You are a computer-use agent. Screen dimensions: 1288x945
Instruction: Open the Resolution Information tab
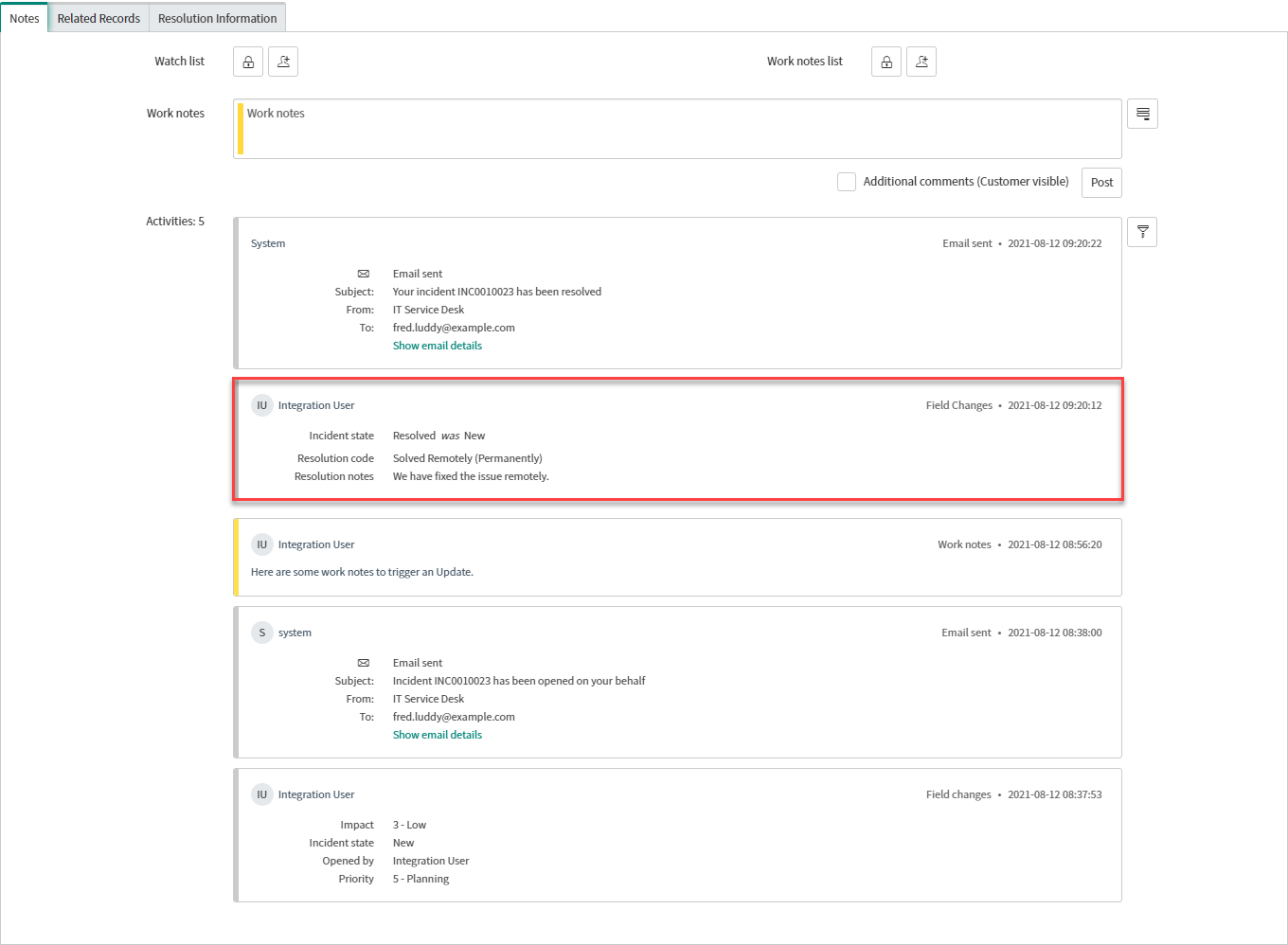click(217, 18)
